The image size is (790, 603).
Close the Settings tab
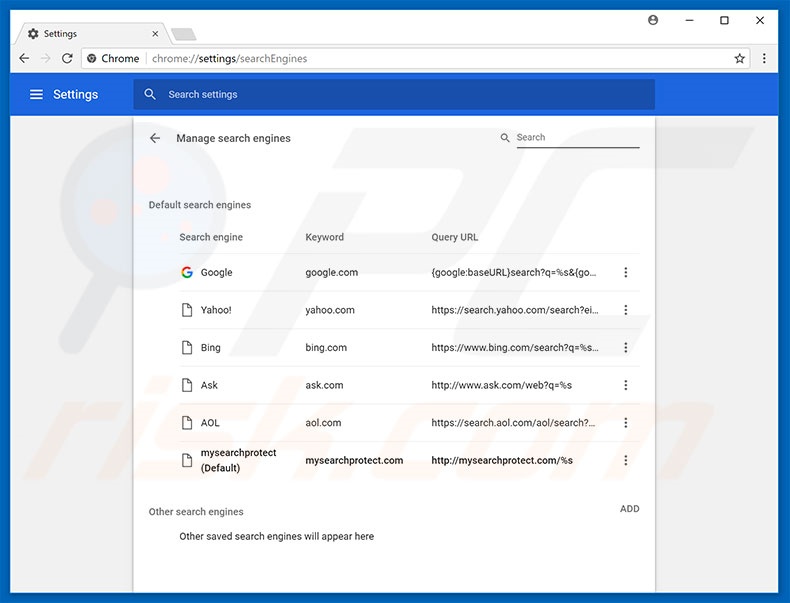click(155, 34)
